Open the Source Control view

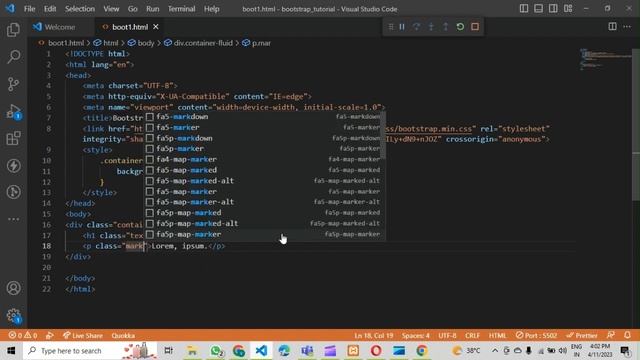[x=13, y=84]
